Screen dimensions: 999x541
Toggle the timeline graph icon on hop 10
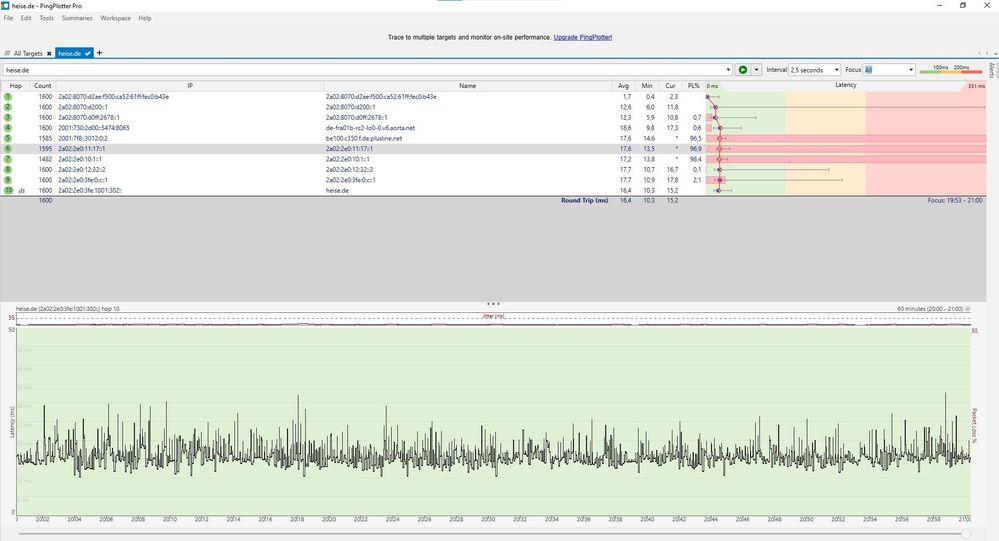pyautogui.click(x=22, y=191)
